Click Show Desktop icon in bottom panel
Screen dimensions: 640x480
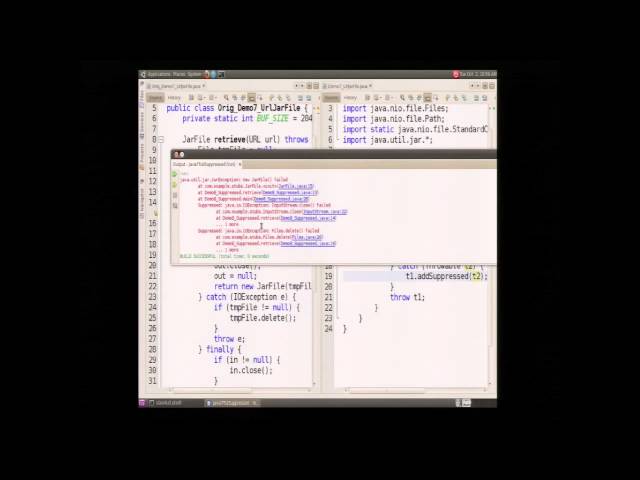(142, 403)
